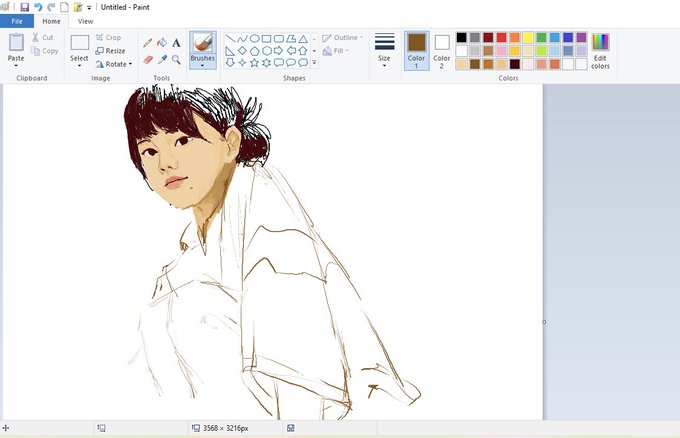Click the Brushes tool icon
The width and height of the screenshot is (680, 438).
pos(203,42)
